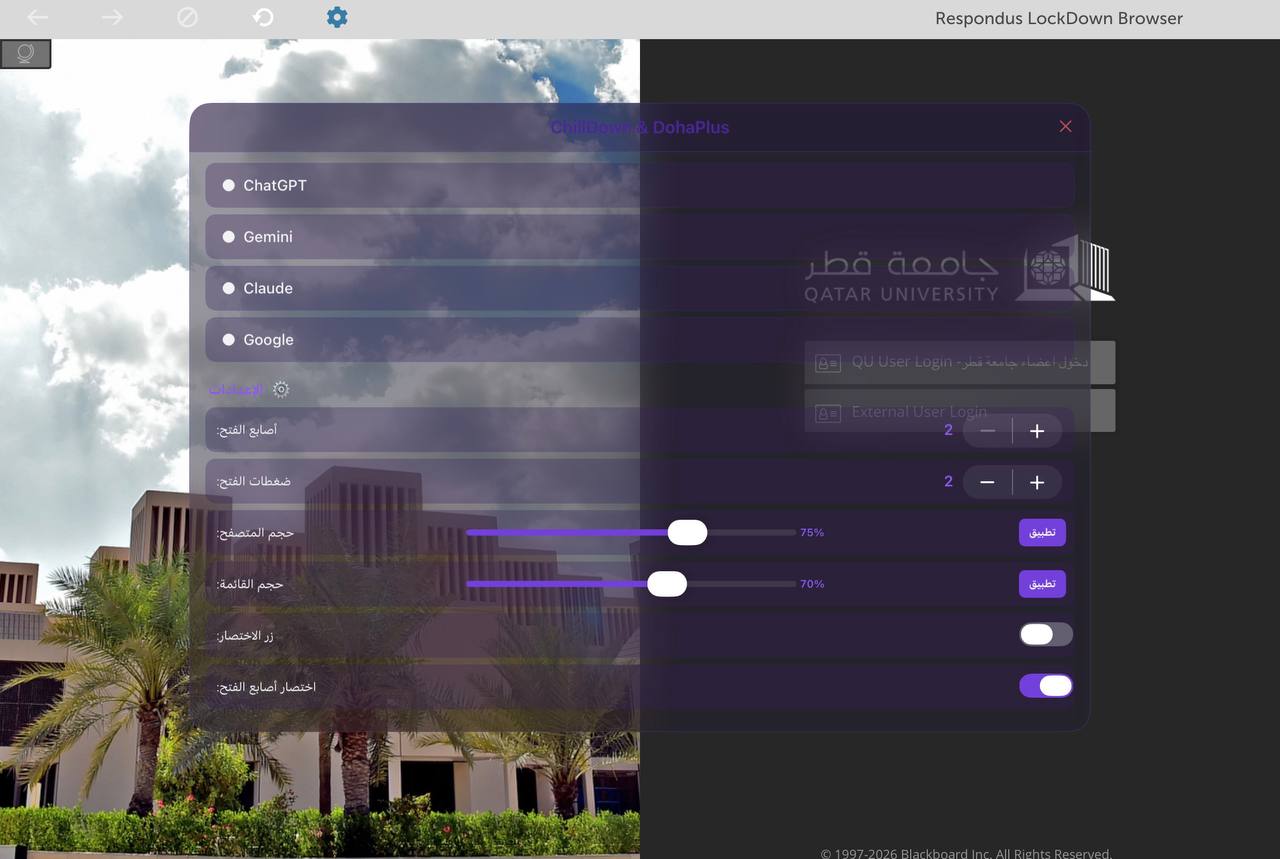Viewport: 1280px width, 859px height.
Task: Increase أصابع الفتح with the plus button
Action: [x=1037, y=431]
